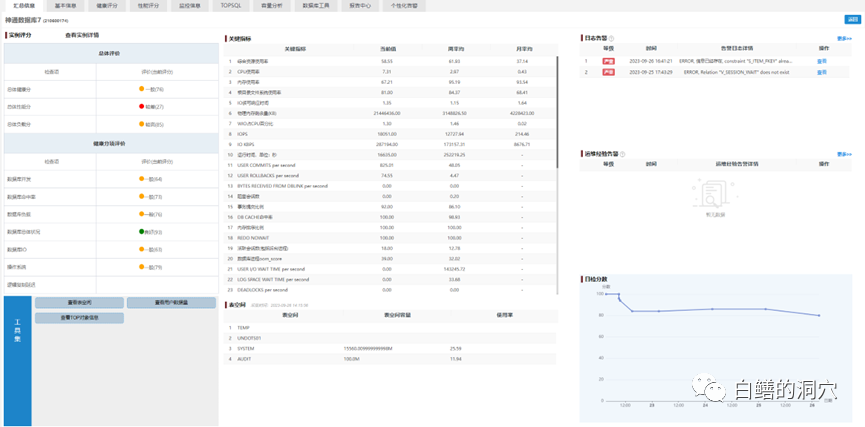Click 查看 link for the first log alert

point(822,61)
